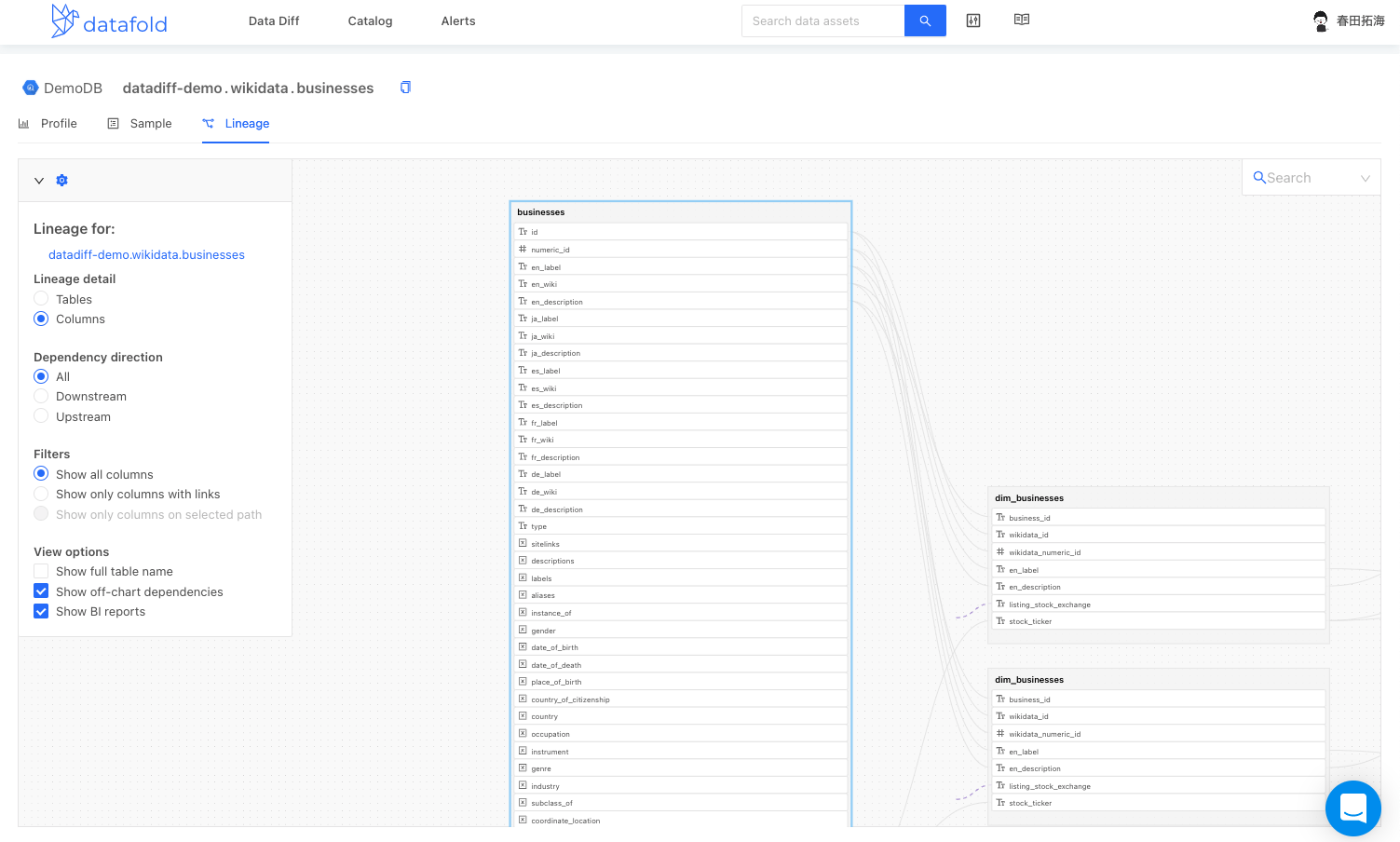Image resolution: width=1400 pixels, height=842 pixels.
Task: Select Show only columns with links
Action: click(41, 495)
